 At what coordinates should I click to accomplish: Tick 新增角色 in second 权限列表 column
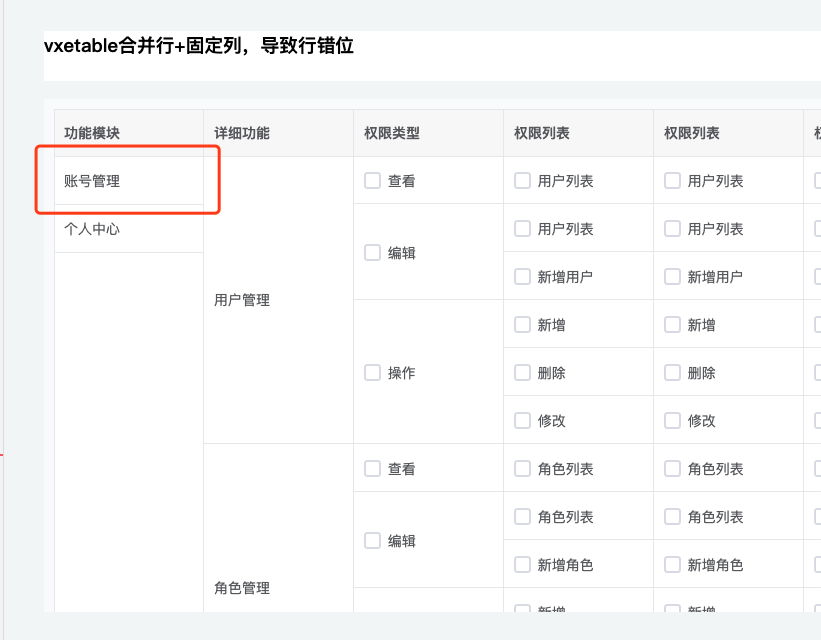(x=672, y=565)
